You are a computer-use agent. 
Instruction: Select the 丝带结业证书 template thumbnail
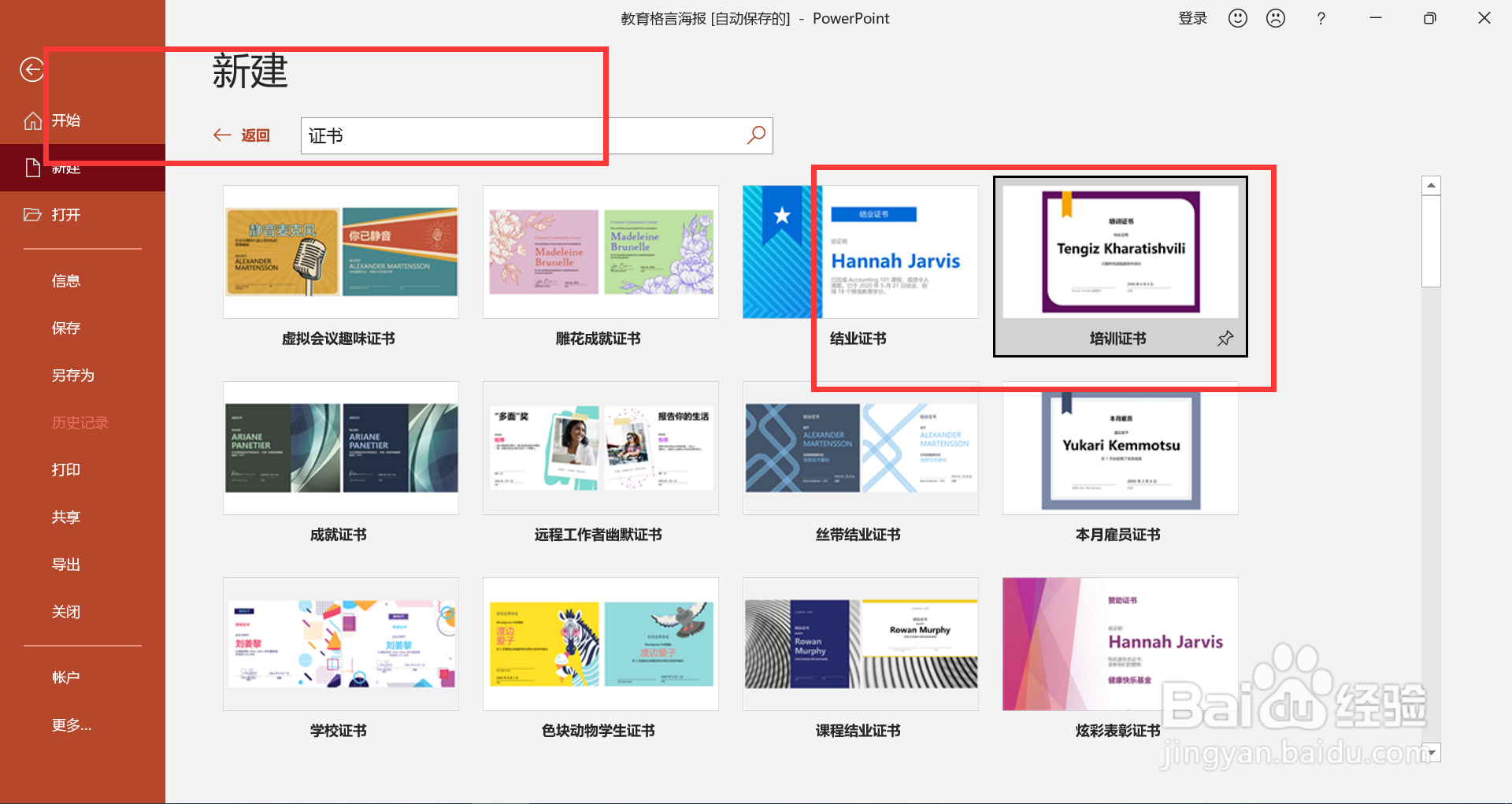861,448
